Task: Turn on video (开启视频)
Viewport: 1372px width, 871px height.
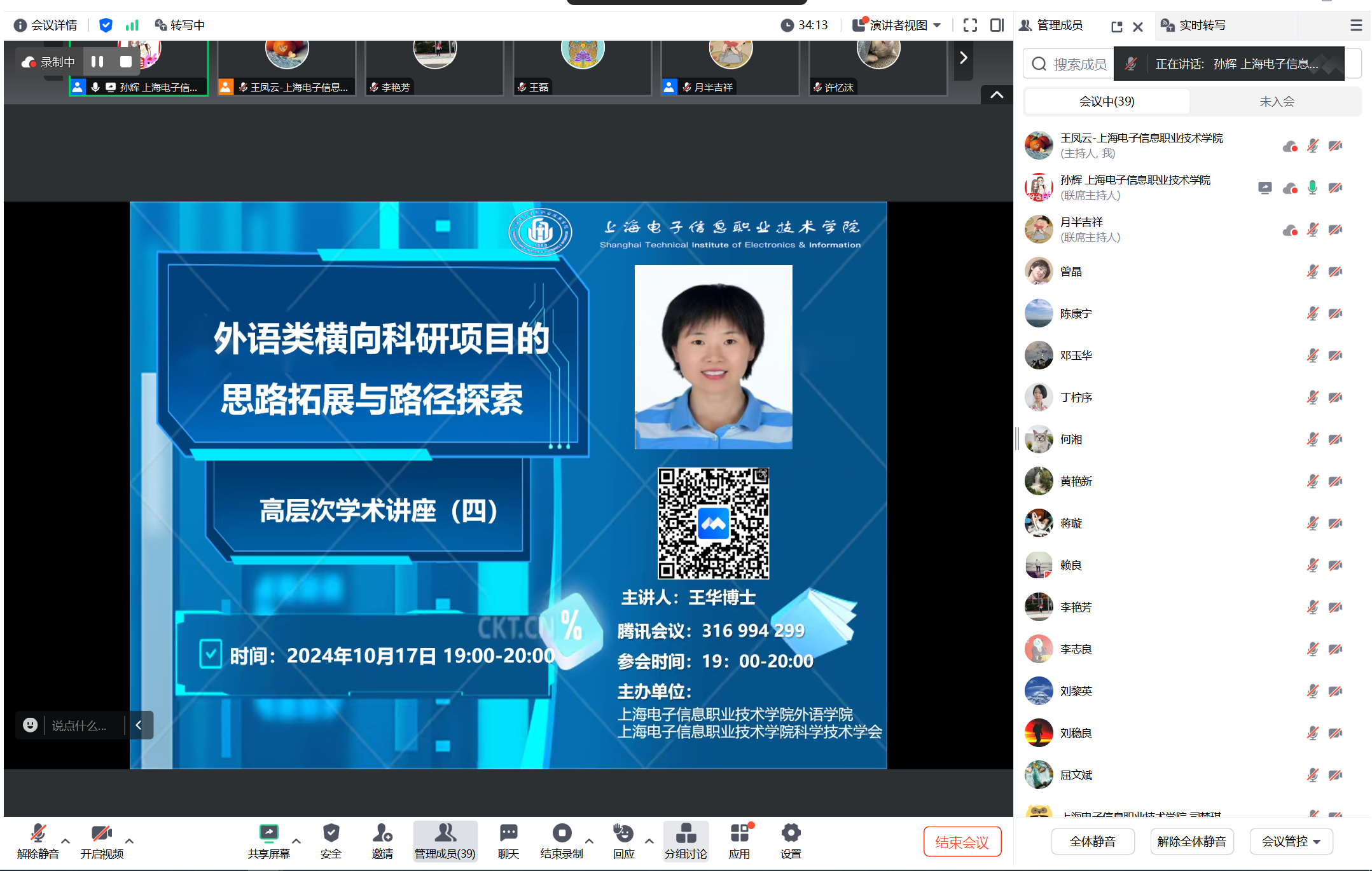Action: [x=102, y=833]
